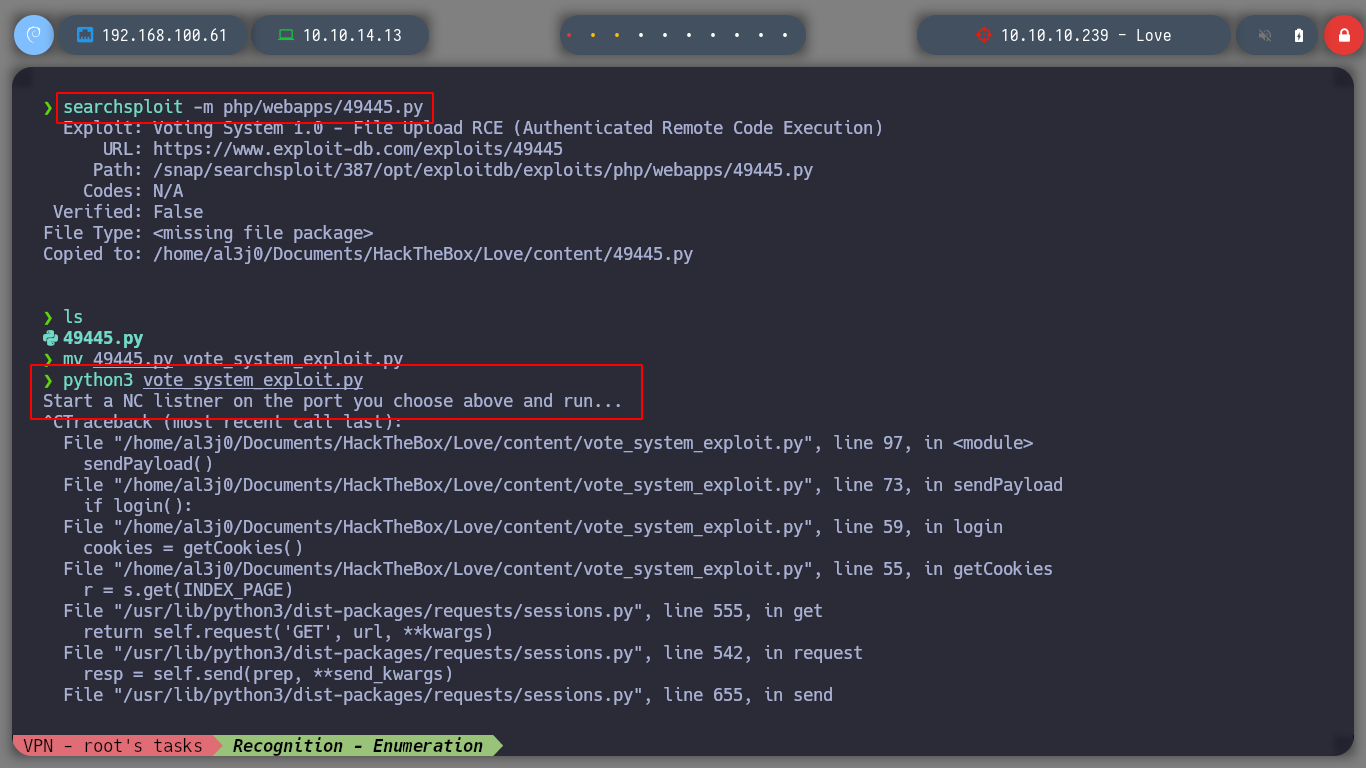Screen dimensions: 1366x768
Task: Click the Path: /snap/searchsploit line
Action: (x=453, y=170)
